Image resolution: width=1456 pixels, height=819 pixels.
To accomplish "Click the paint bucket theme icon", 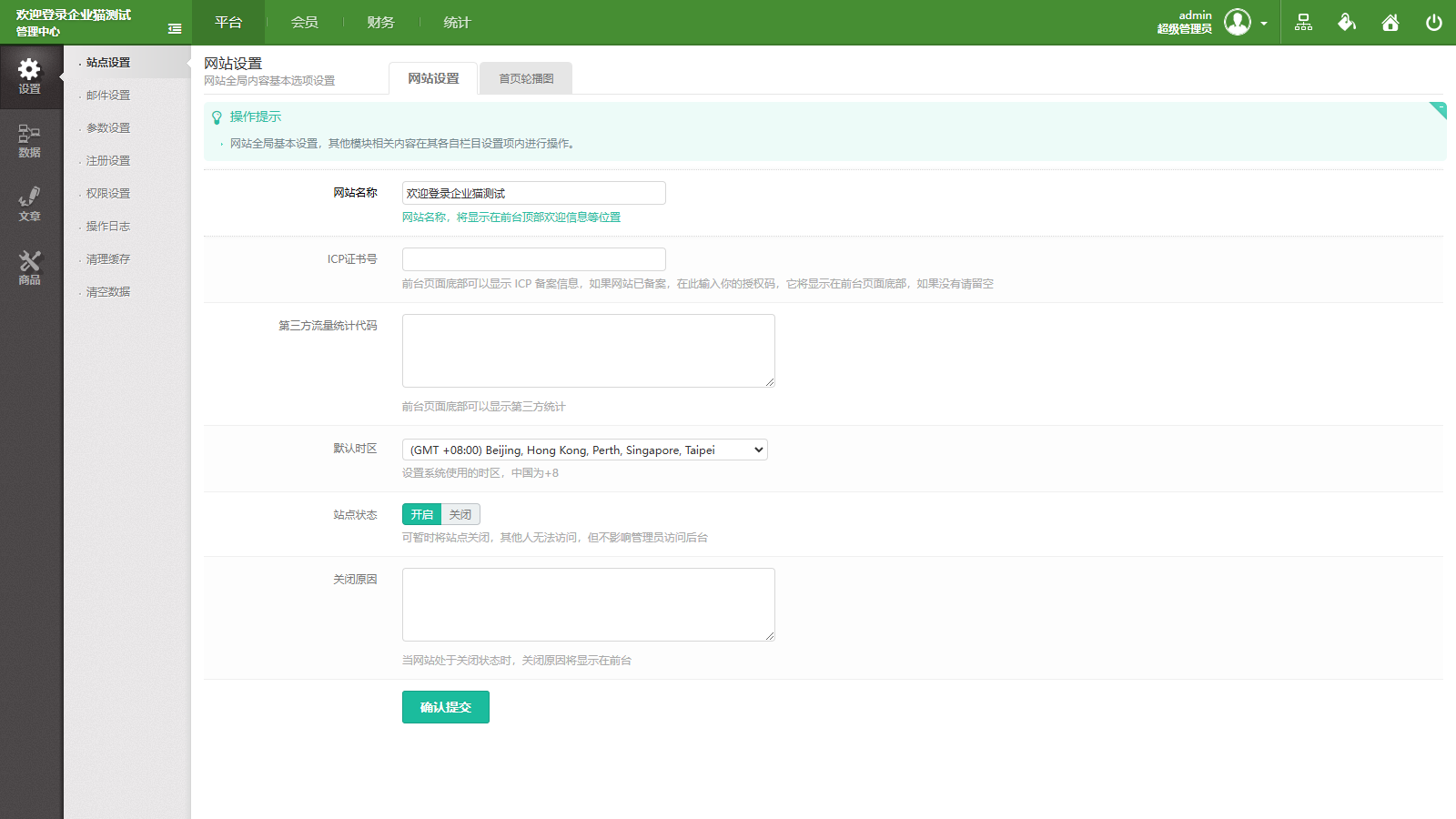I will click(x=1347, y=23).
